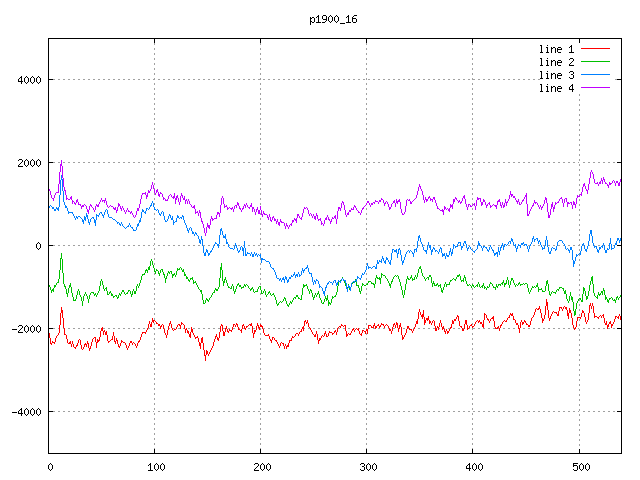Click the green line 2 legend sample
This screenshot has width=640, height=480.
click(x=595, y=62)
